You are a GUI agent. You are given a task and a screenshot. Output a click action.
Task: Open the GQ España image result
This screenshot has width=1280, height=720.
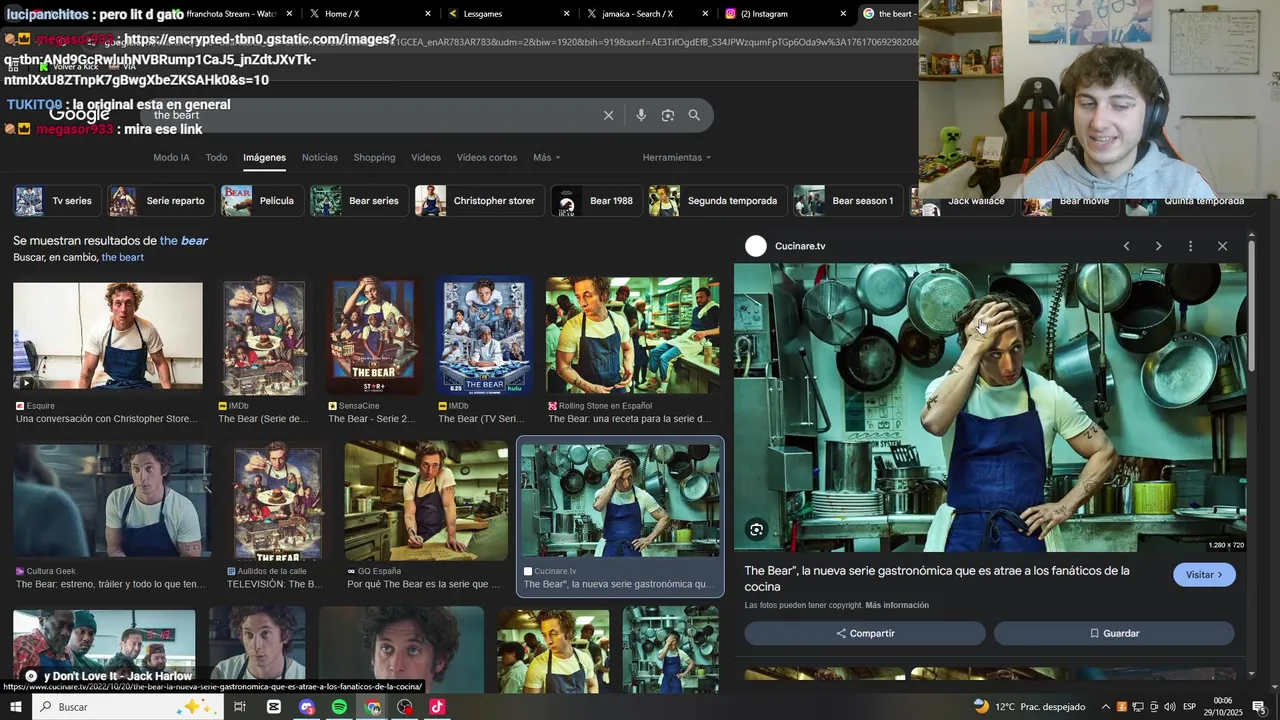pyautogui.click(x=426, y=502)
